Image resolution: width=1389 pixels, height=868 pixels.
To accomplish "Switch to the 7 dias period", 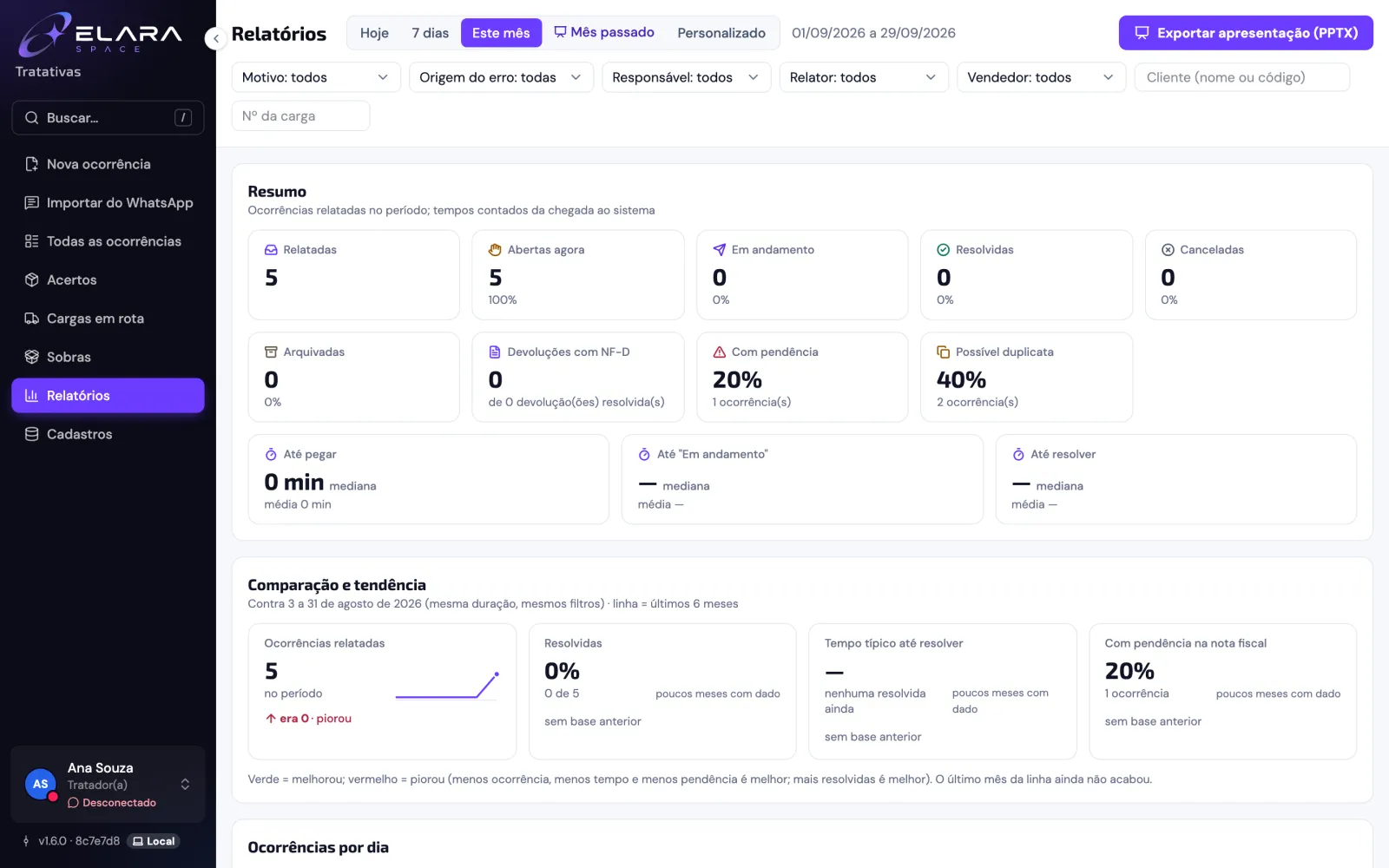I will (430, 33).
